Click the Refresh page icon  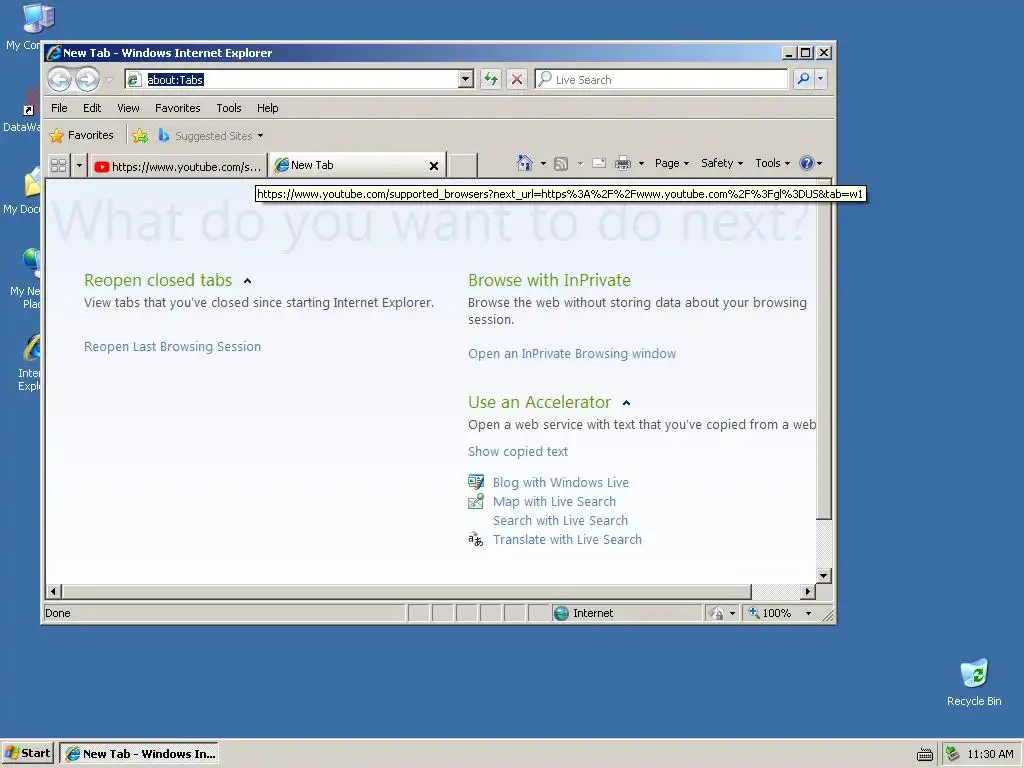490,80
